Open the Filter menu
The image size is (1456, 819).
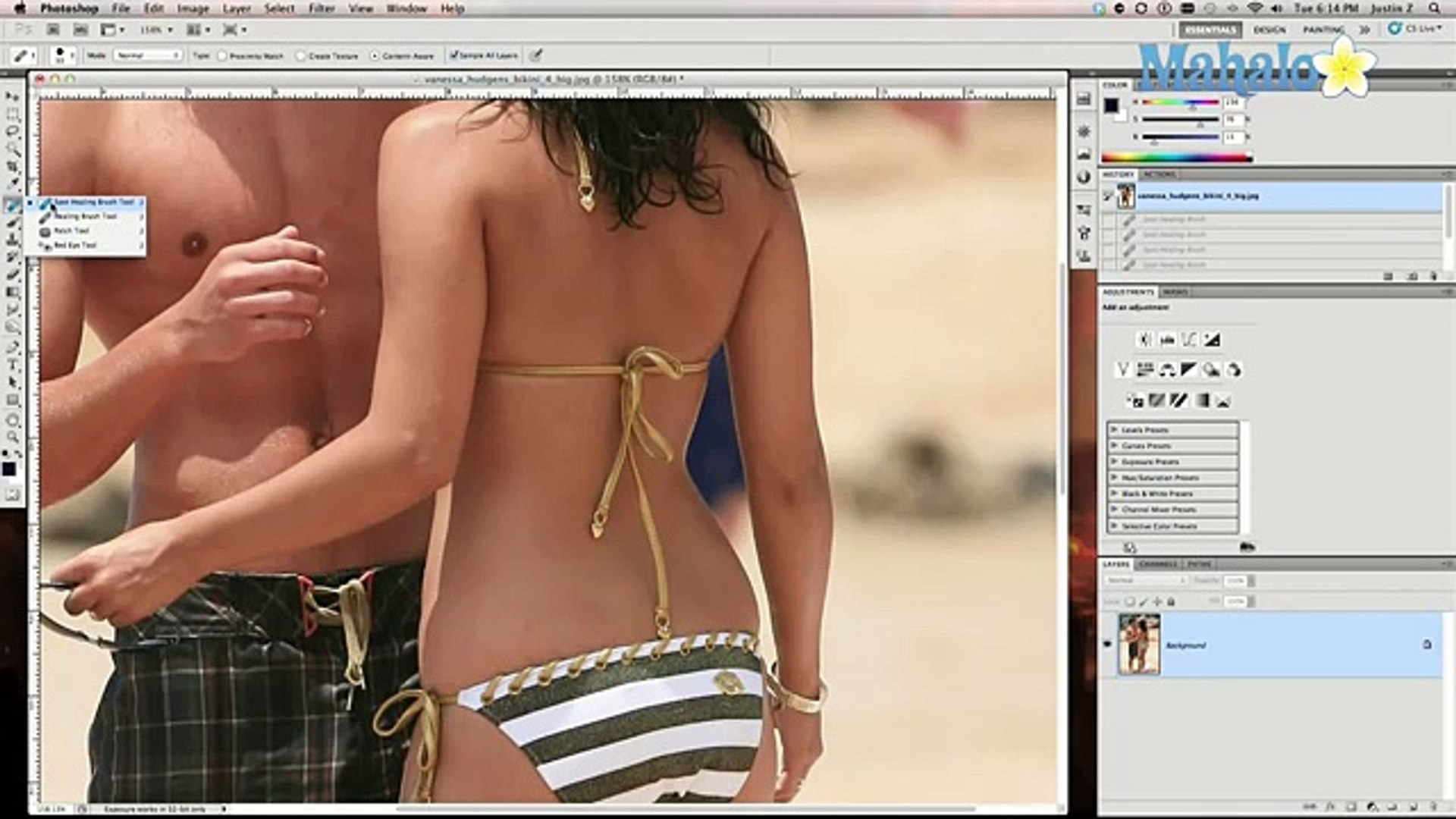click(x=322, y=8)
